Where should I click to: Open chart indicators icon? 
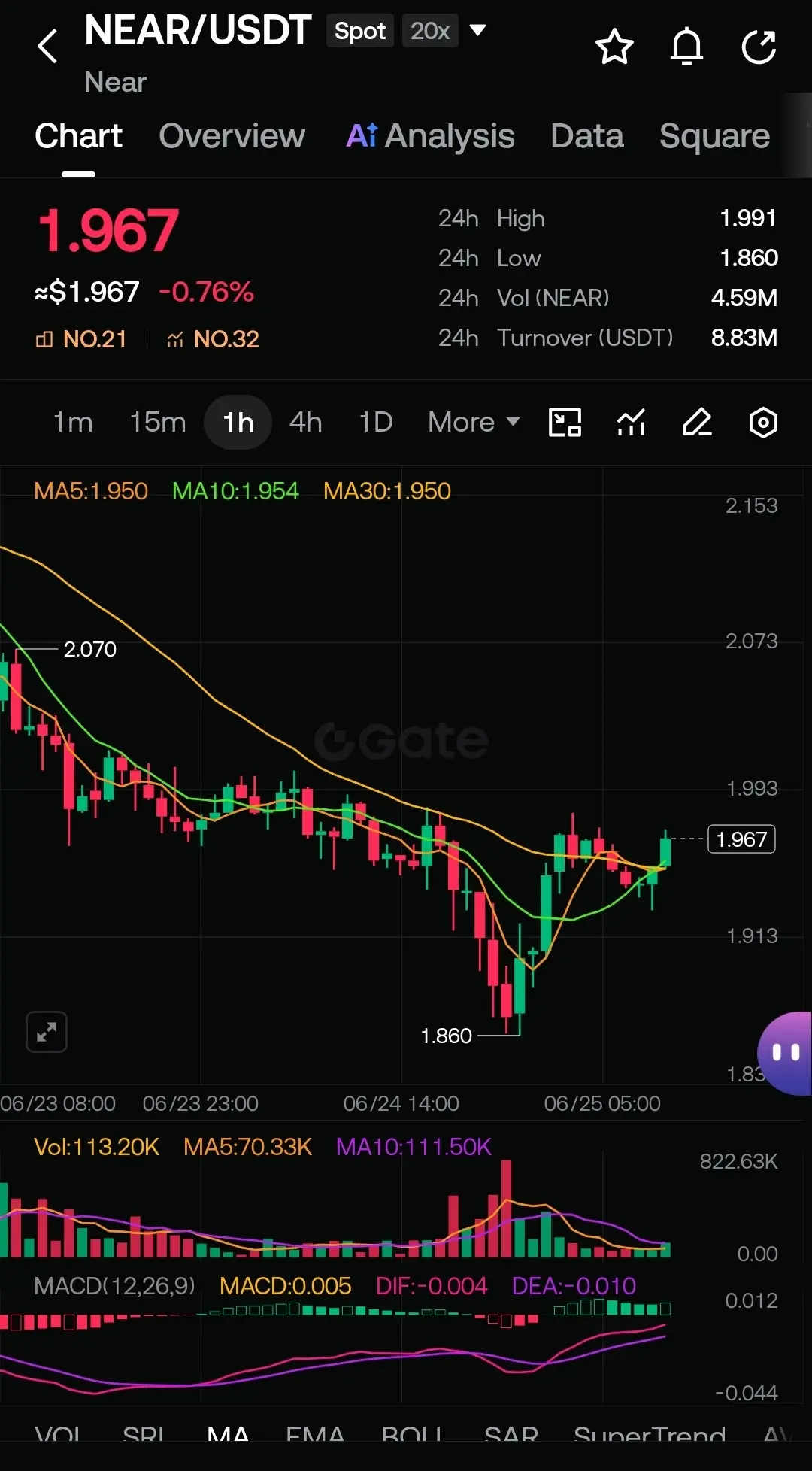[631, 423]
